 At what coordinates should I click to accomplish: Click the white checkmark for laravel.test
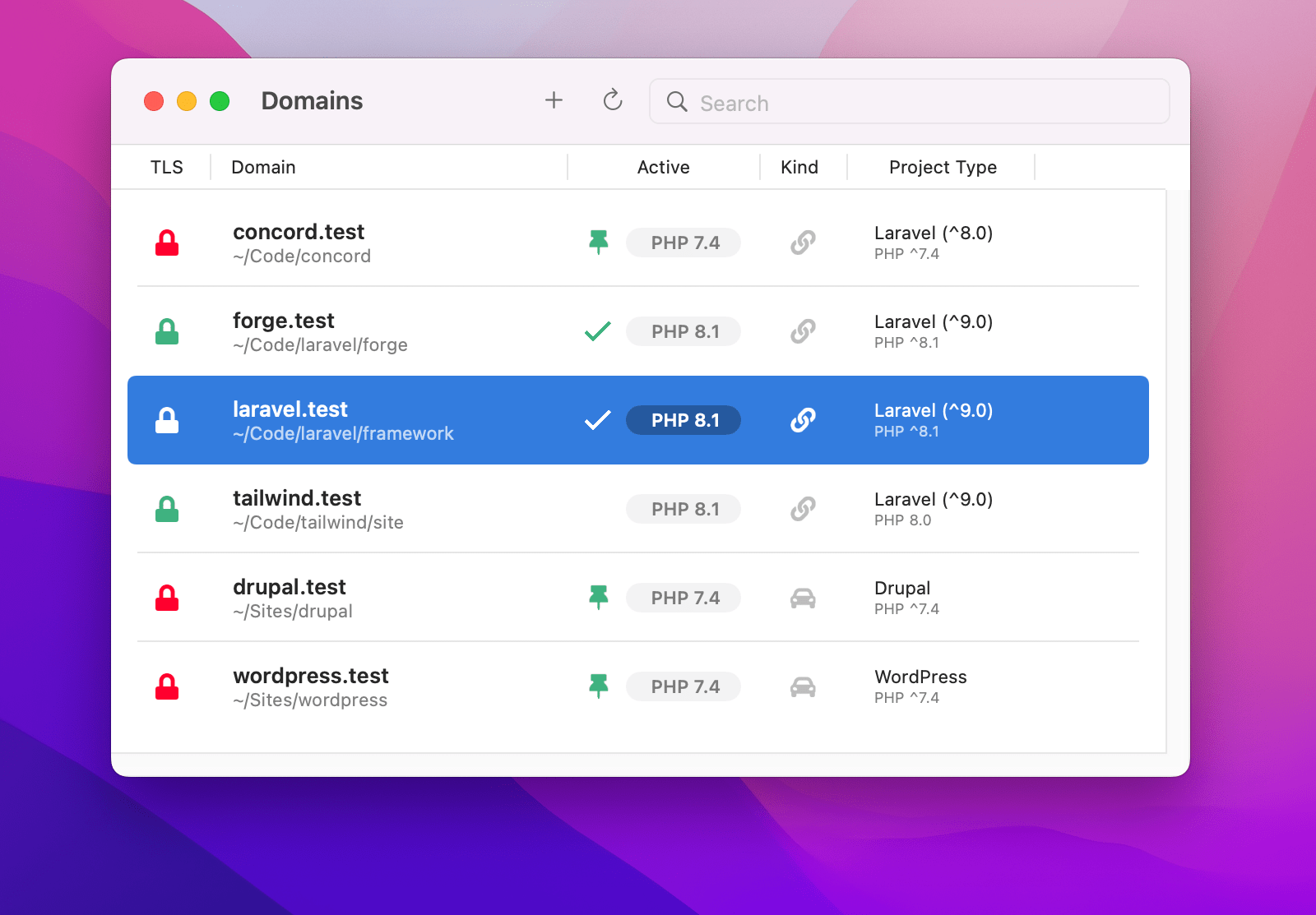598,420
